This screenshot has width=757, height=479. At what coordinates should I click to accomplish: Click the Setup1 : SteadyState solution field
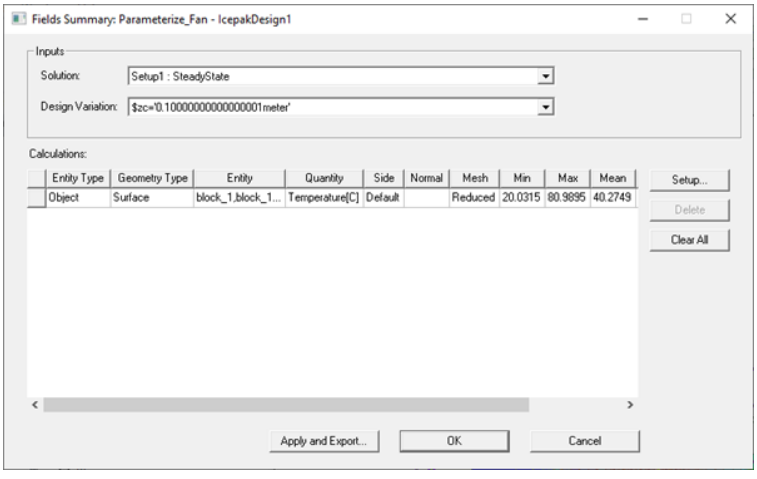(341, 76)
